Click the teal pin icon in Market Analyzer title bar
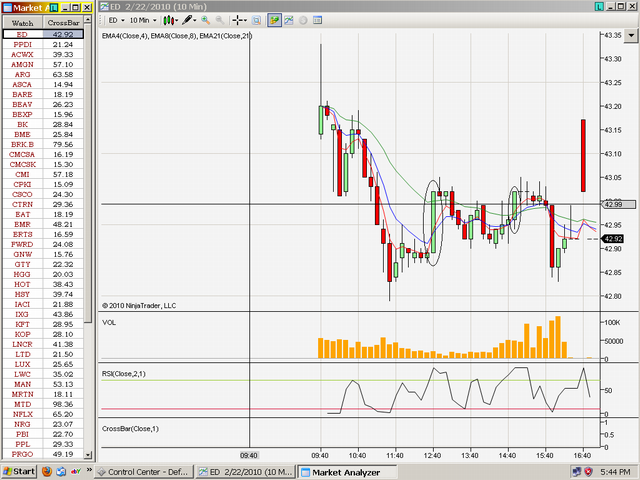 tap(53, 7)
